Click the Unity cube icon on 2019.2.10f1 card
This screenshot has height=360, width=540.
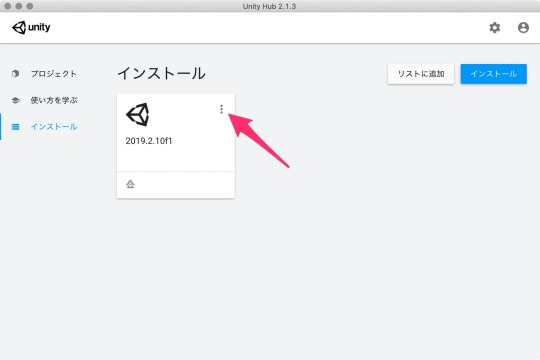pos(138,115)
